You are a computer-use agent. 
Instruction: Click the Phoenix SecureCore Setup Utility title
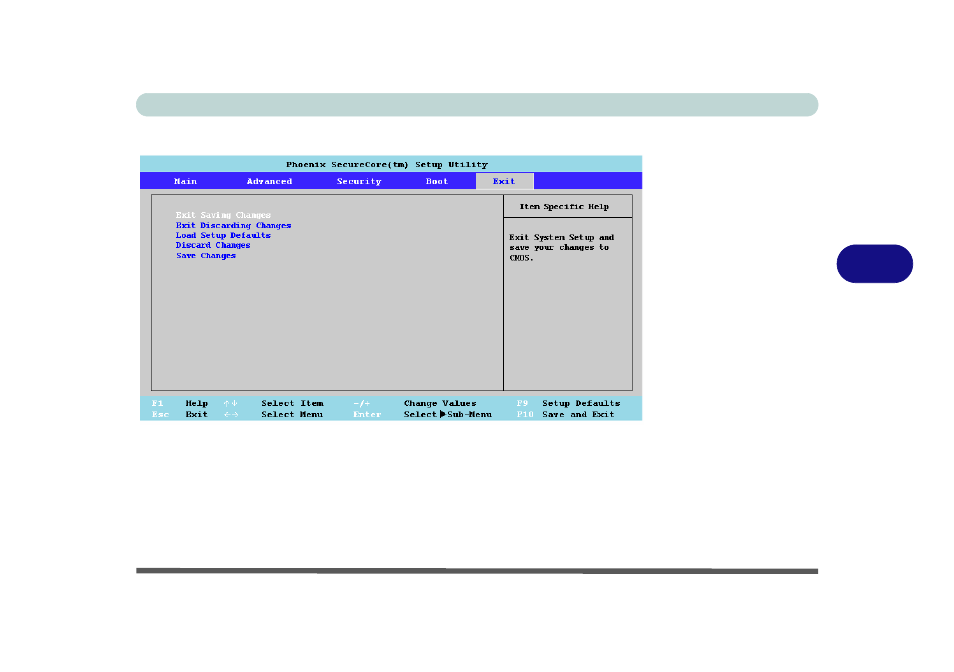[x=387, y=164]
